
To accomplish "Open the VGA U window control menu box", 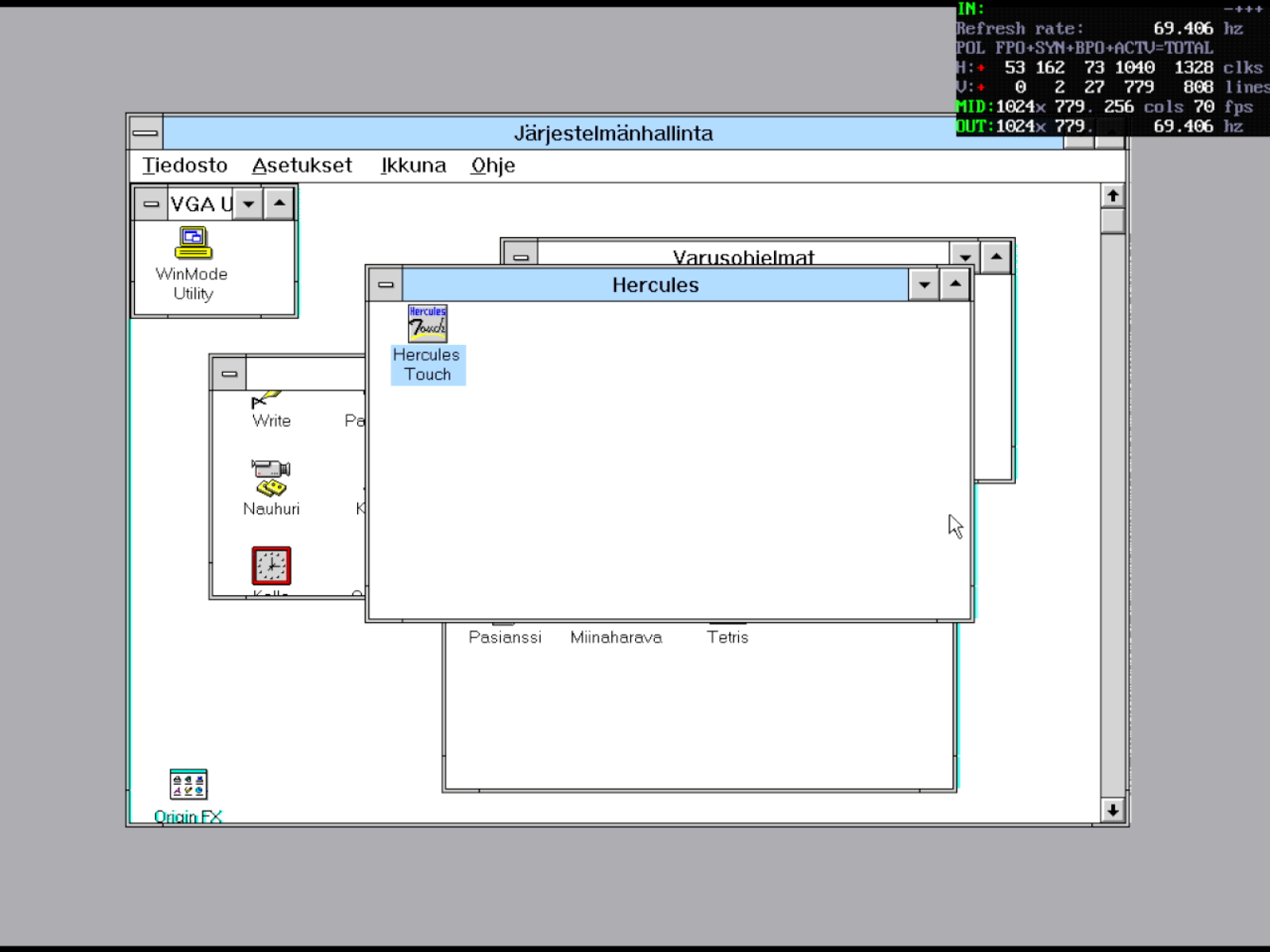I will pos(151,204).
